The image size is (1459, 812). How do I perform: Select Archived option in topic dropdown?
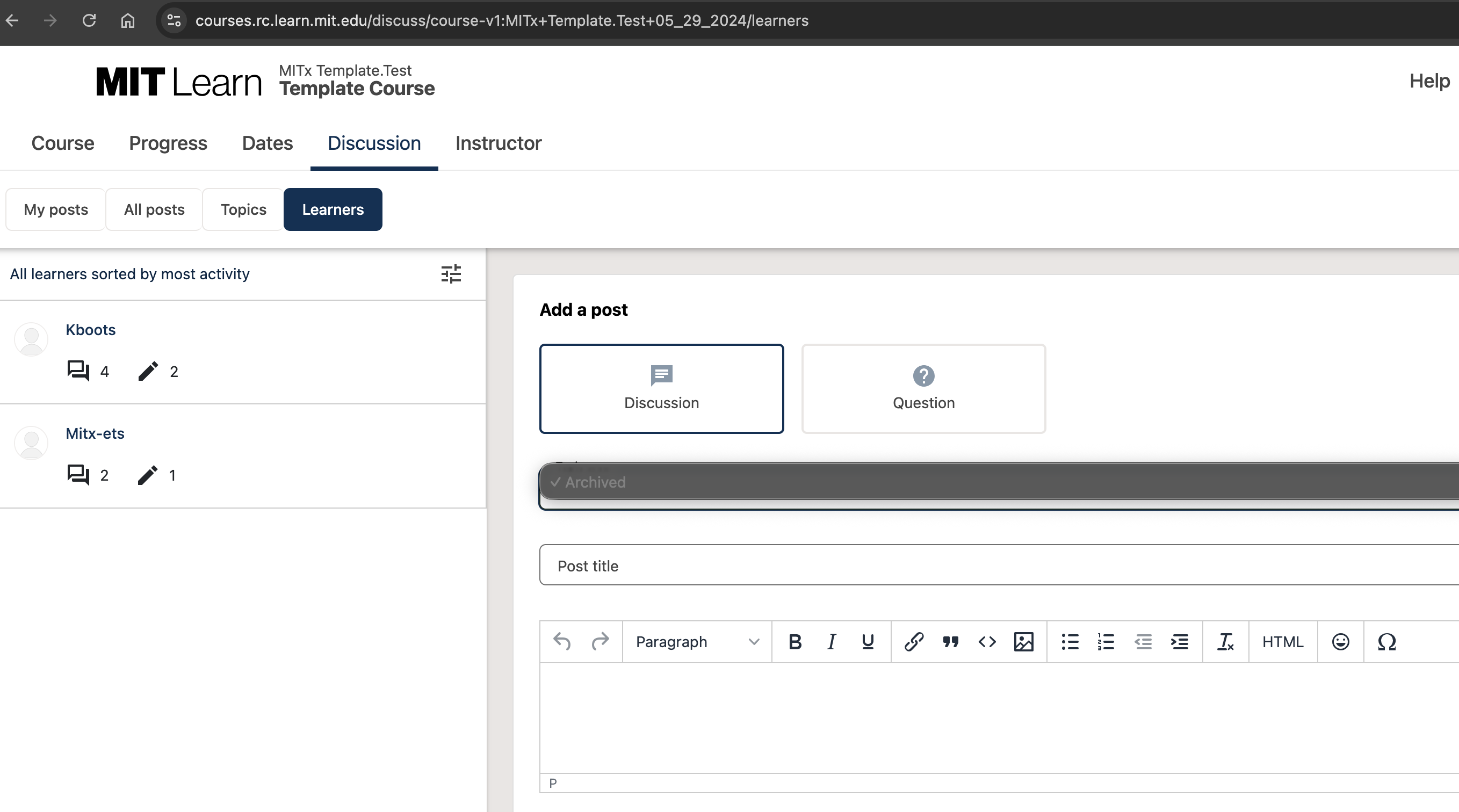(595, 482)
